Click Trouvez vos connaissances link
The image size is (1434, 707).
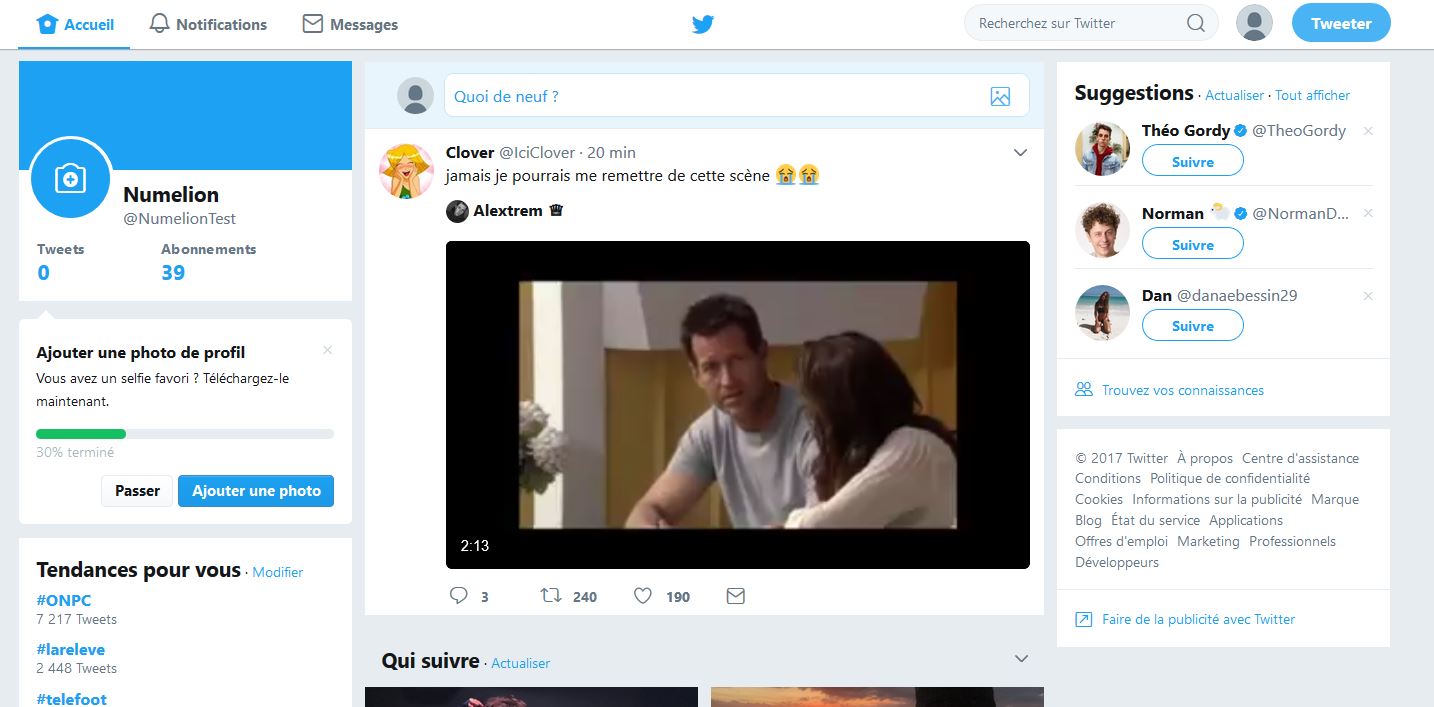coord(1183,390)
